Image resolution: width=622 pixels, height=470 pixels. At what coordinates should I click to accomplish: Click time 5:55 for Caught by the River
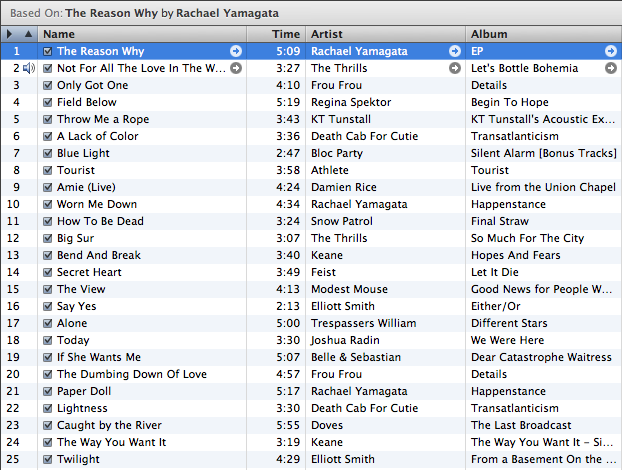(x=288, y=425)
